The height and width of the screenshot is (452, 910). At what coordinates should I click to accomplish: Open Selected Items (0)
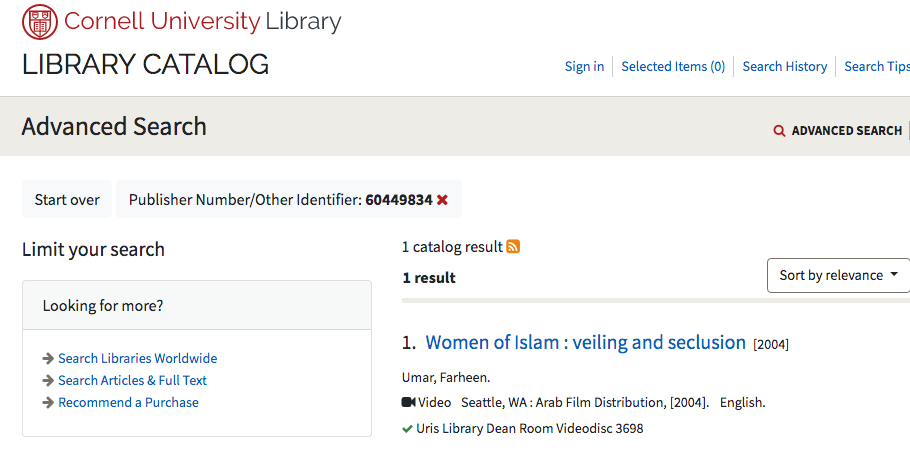pyautogui.click(x=673, y=67)
